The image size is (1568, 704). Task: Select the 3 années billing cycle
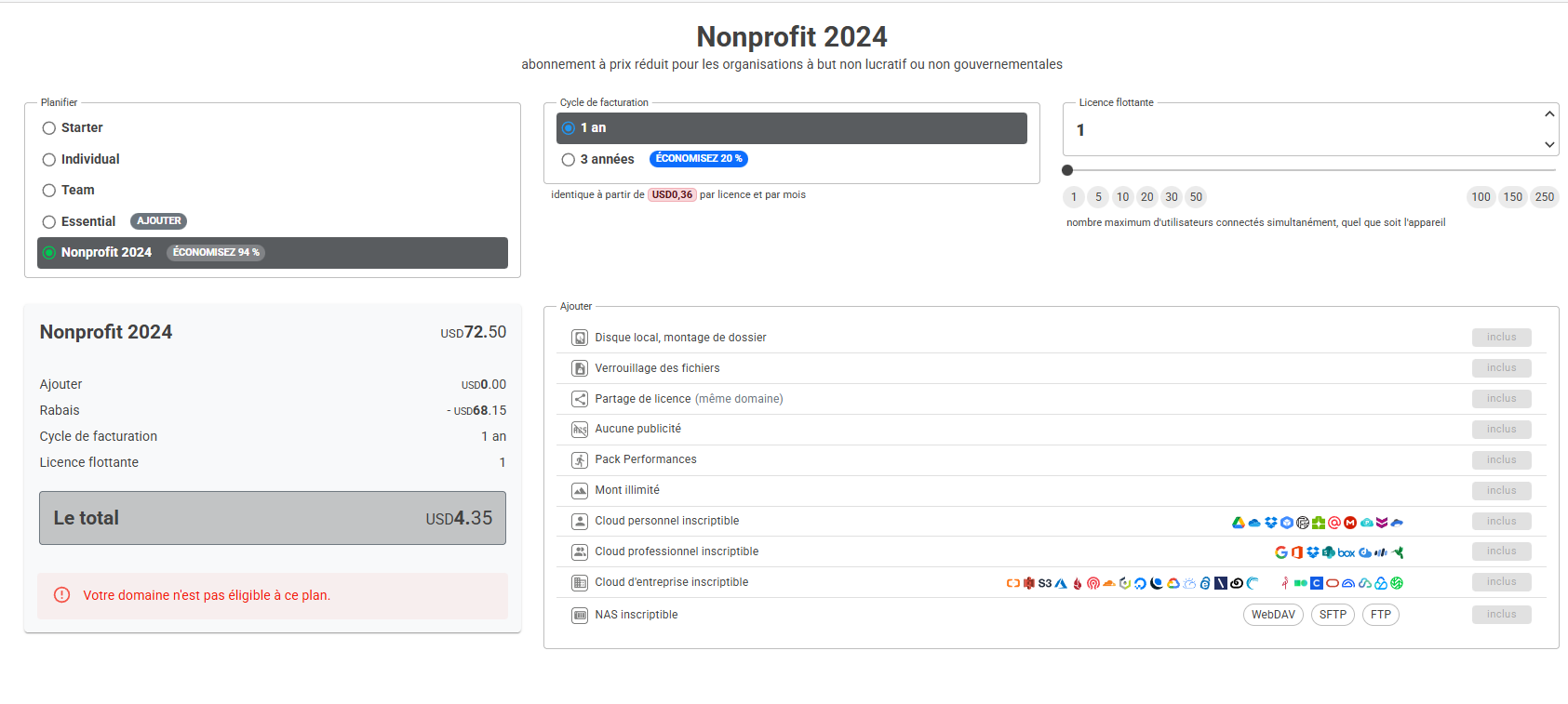pos(569,160)
